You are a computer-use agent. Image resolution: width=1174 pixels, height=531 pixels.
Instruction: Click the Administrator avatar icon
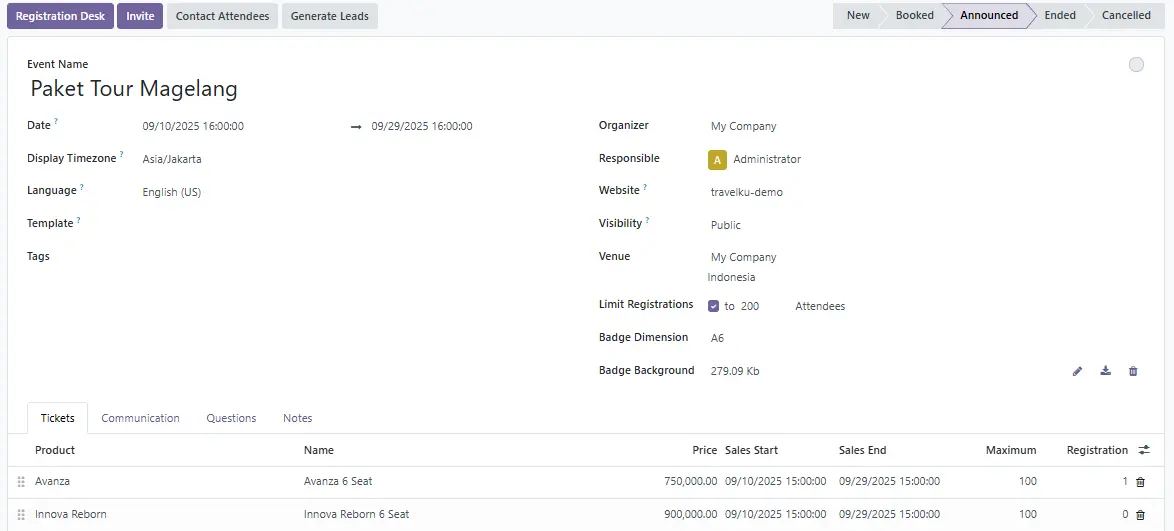pyautogui.click(x=717, y=160)
